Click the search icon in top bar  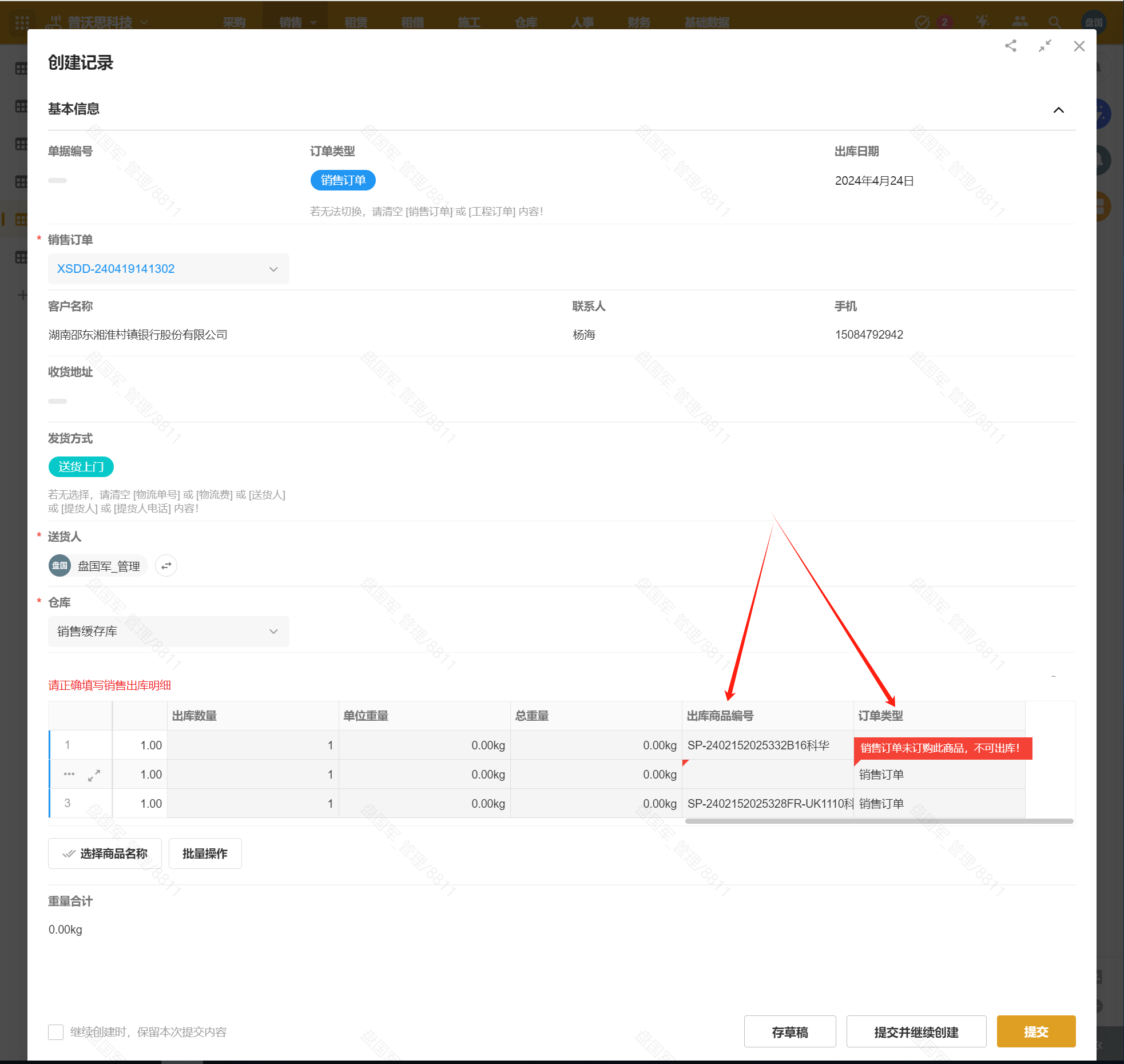(x=1054, y=22)
